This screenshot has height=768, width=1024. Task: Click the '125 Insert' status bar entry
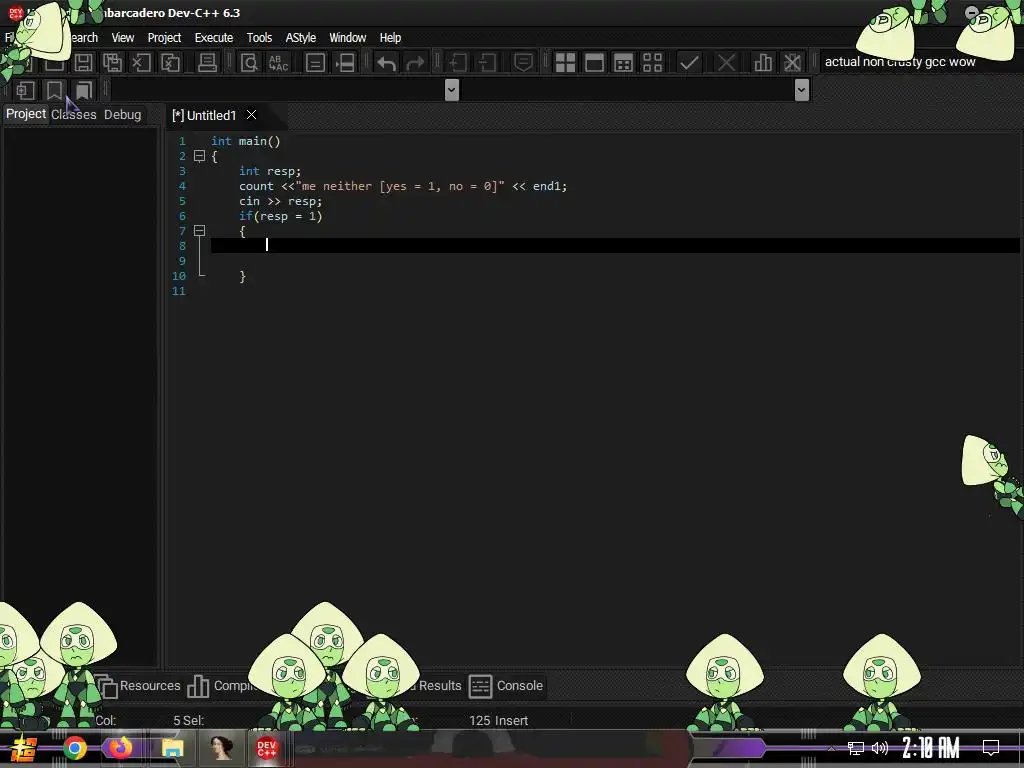pyautogui.click(x=498, y=720)
